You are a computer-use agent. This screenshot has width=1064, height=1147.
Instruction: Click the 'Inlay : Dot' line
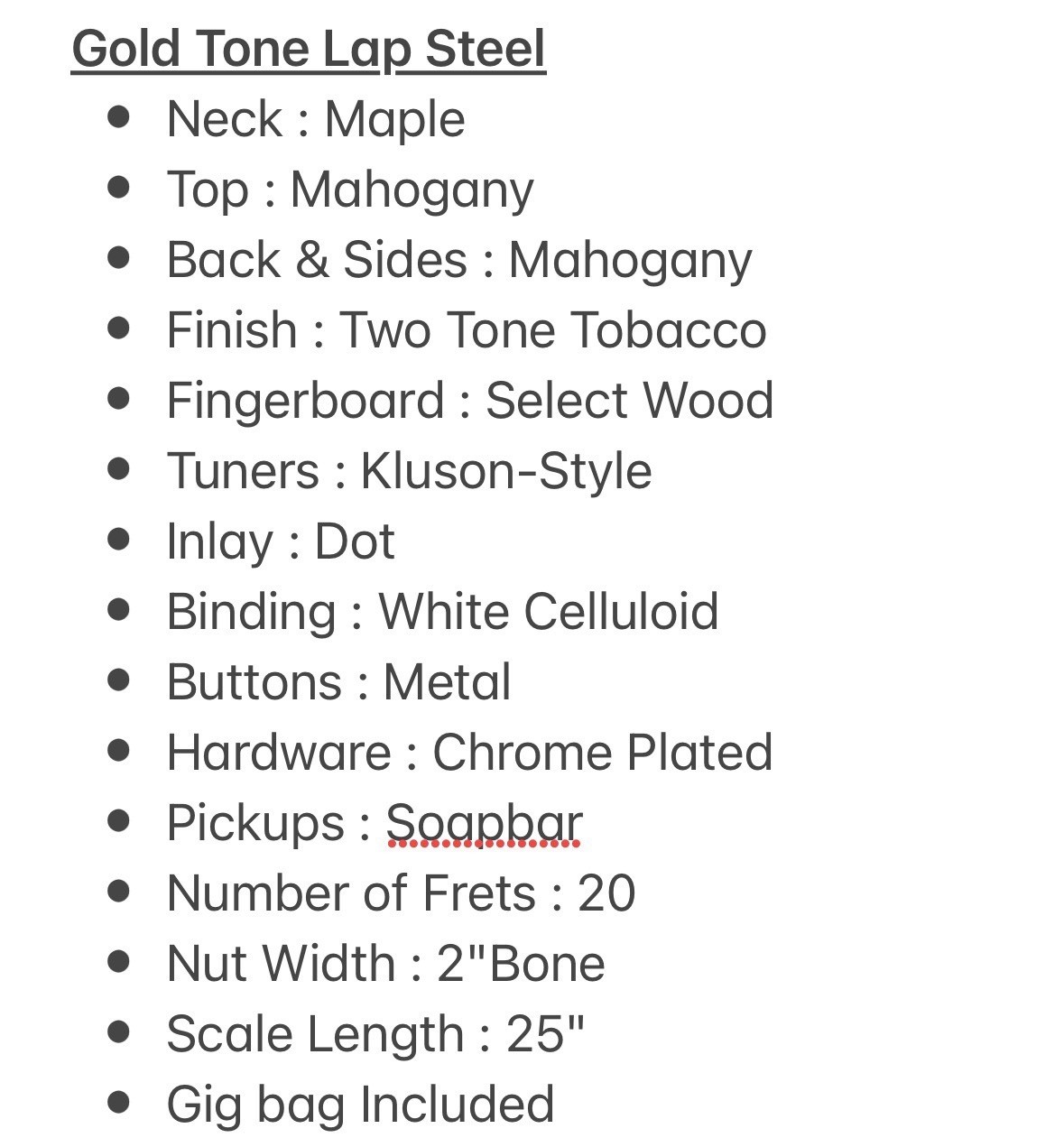tap(281, 542)
